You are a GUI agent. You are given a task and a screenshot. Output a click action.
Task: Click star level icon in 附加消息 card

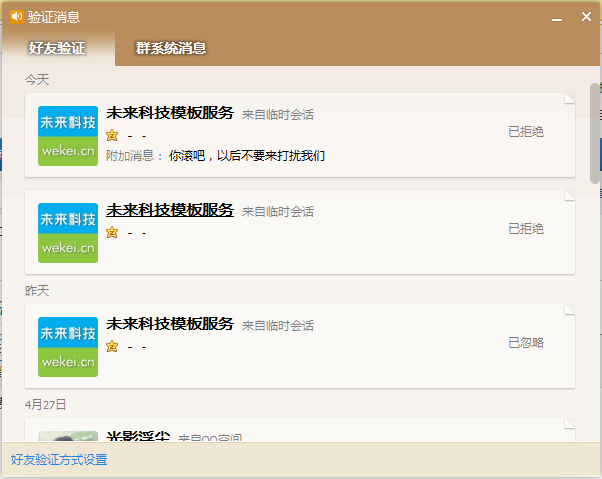(x=112, y=135)
